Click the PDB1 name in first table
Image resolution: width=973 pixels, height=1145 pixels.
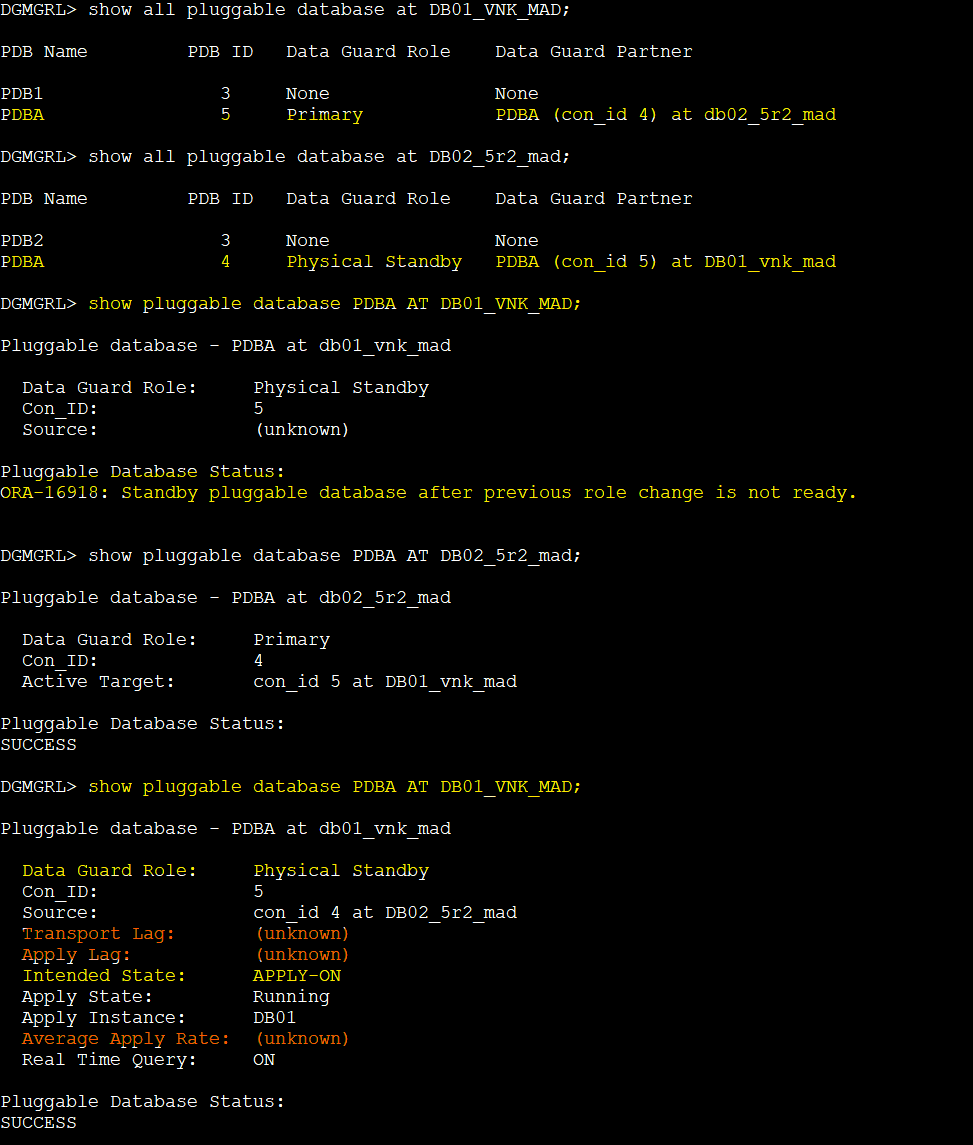(22, 94)
